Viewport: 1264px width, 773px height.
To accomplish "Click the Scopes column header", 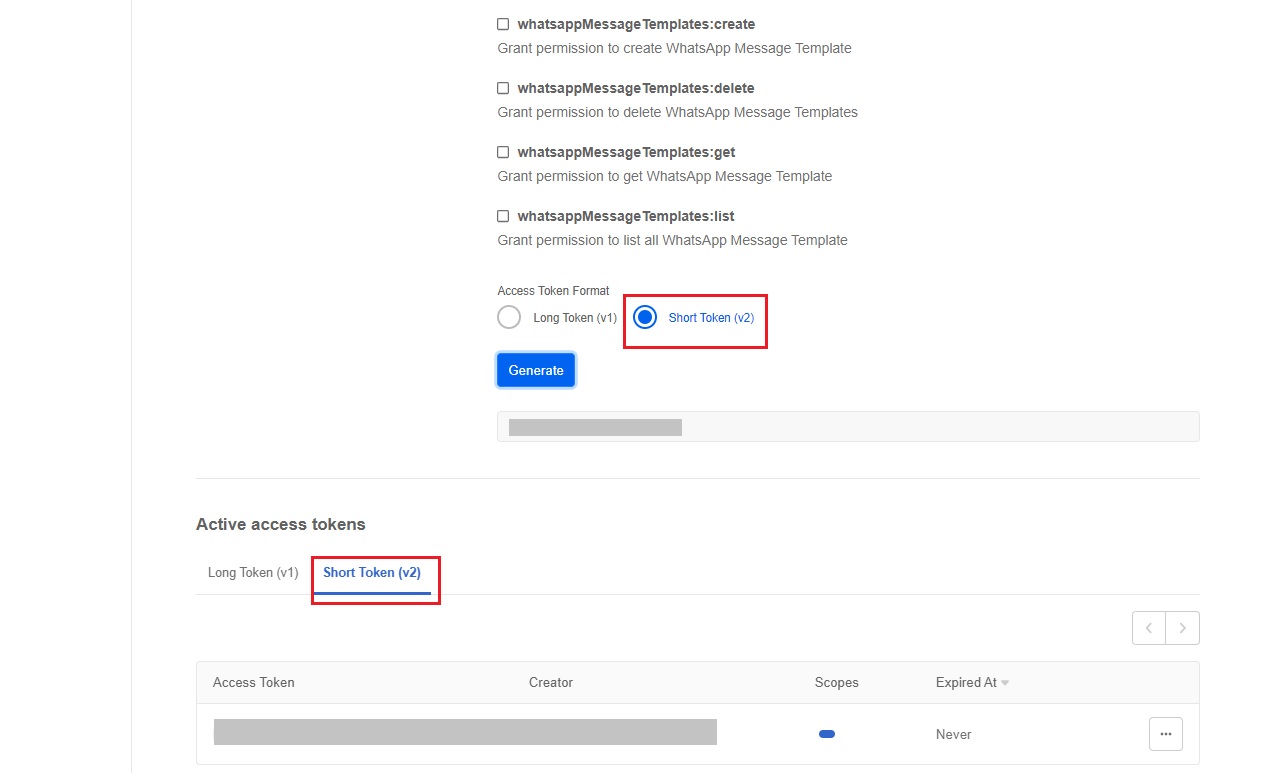I will pyautogui.click(x=837, y=682).
